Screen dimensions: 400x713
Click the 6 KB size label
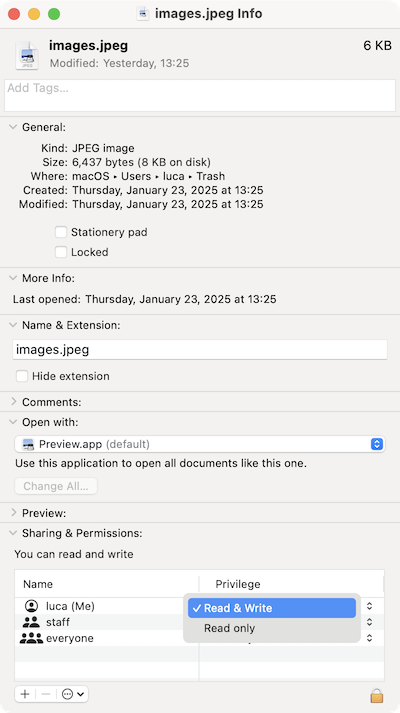click(377, 45)
